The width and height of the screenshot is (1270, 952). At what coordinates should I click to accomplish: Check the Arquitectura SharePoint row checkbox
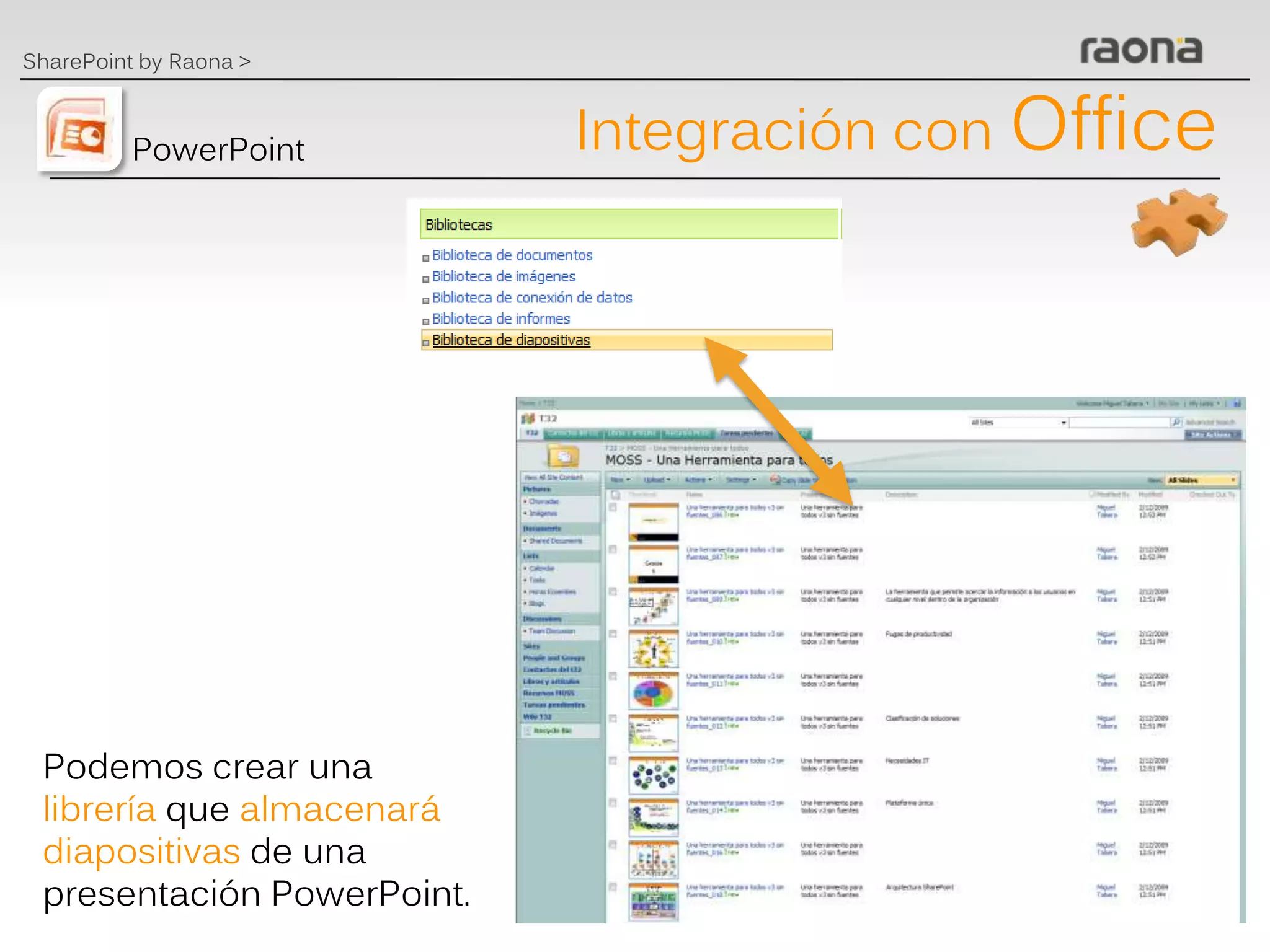tap(613, 887)
